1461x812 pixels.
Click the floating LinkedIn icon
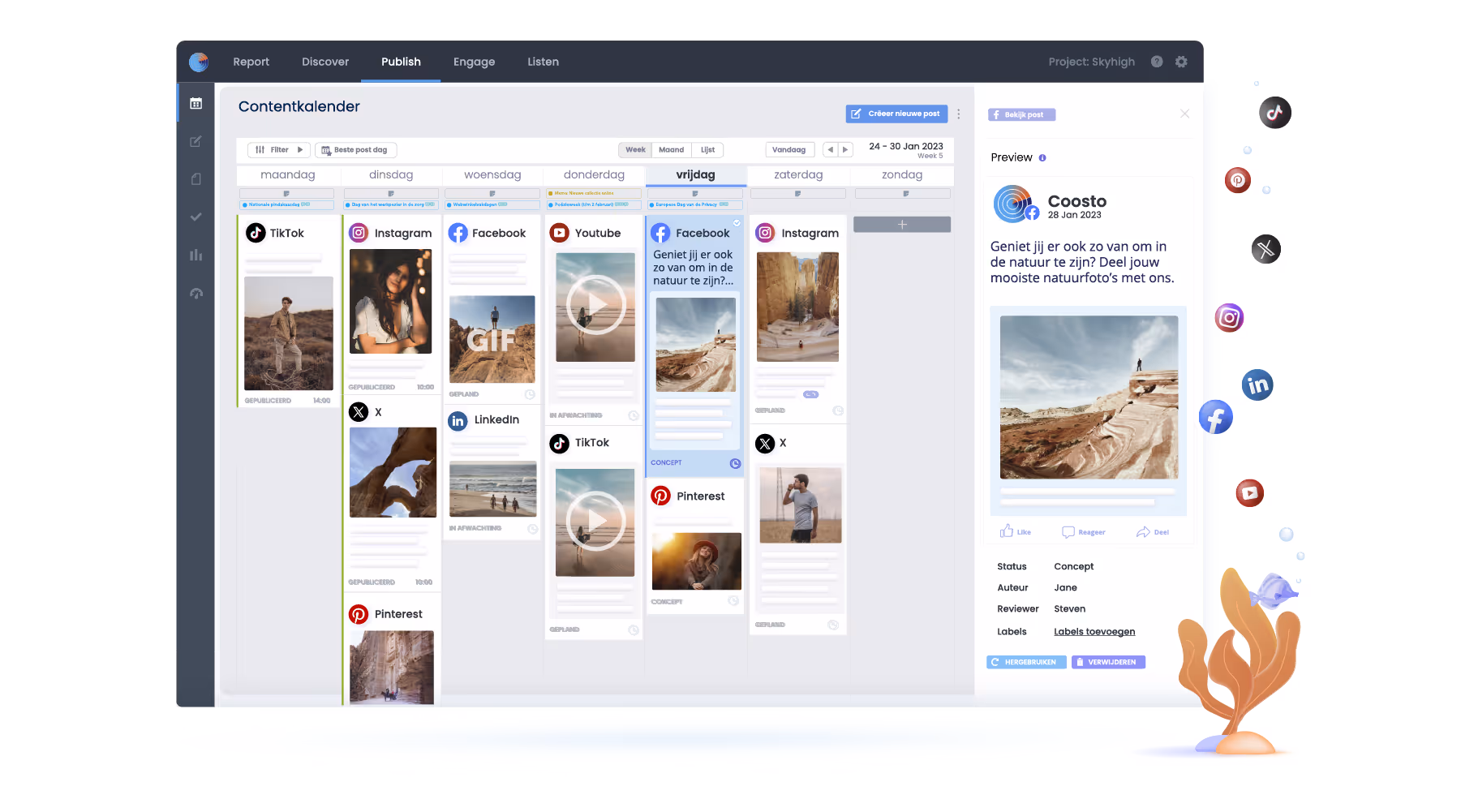[x=1257, y=385]
